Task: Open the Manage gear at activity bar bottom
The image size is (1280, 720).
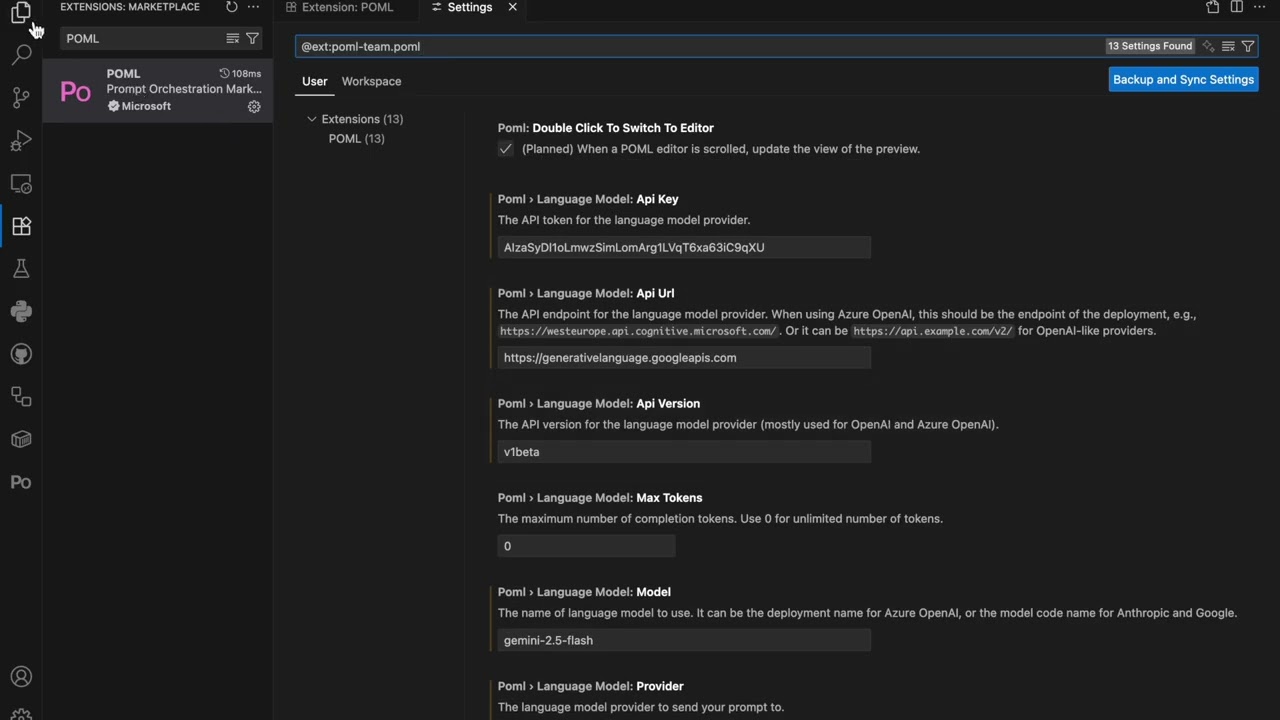Action: point(21,714)
